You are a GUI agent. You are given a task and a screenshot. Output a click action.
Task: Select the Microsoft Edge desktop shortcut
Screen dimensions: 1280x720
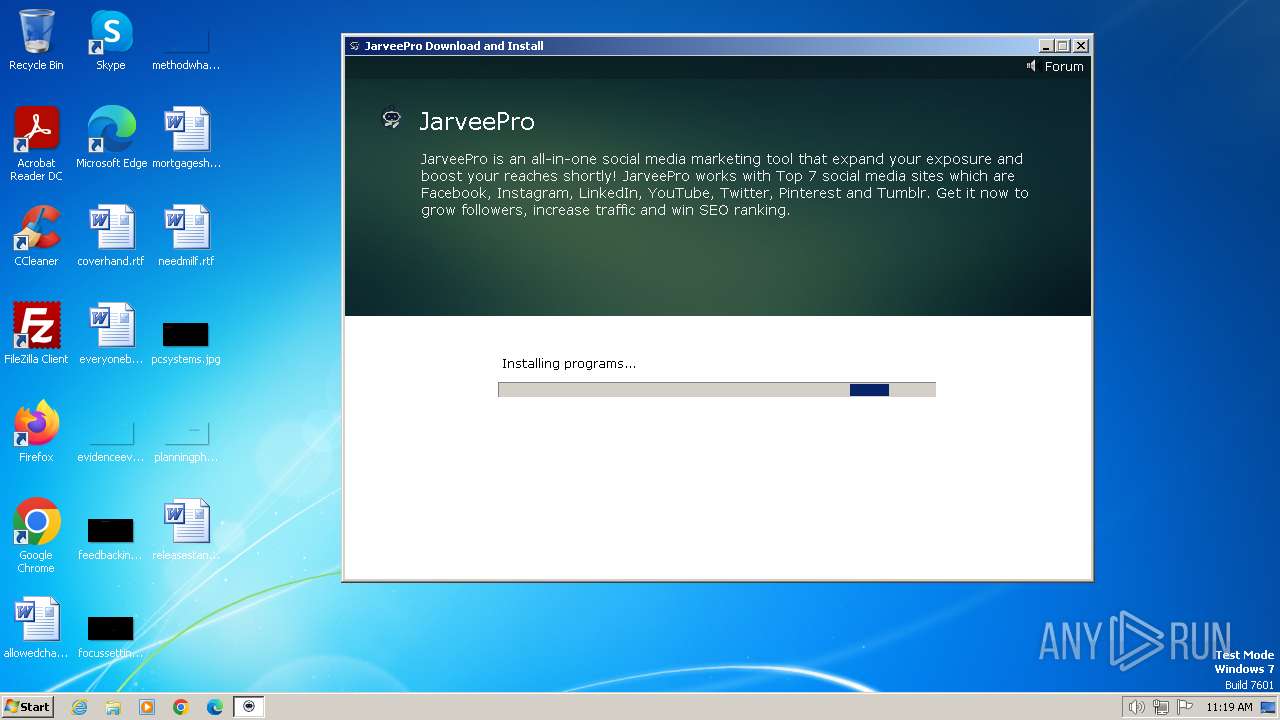pos(111,138)
